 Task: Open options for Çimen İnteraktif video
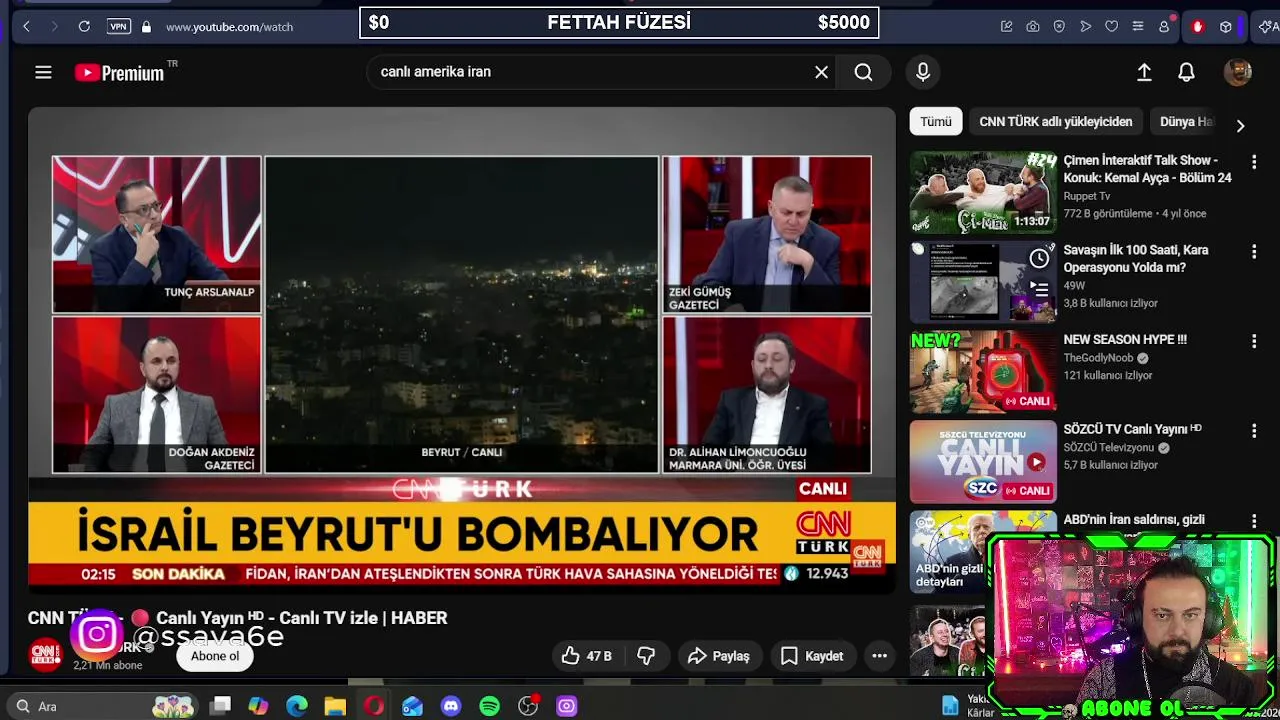[1254, 162]
